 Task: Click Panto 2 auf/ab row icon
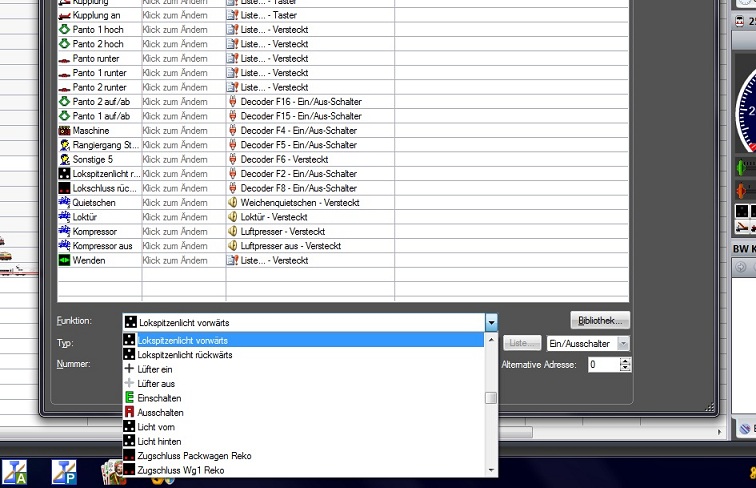pos(65,102)
